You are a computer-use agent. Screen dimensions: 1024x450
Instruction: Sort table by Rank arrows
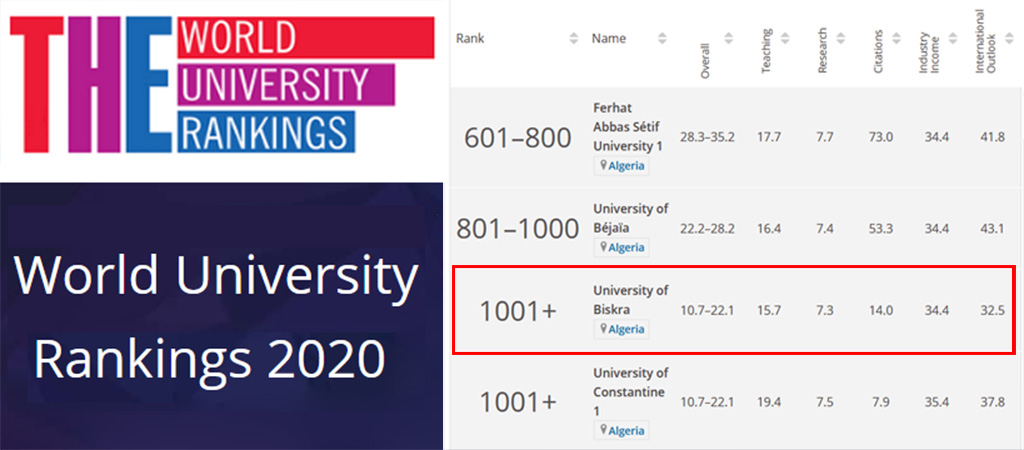coord(573,38)
